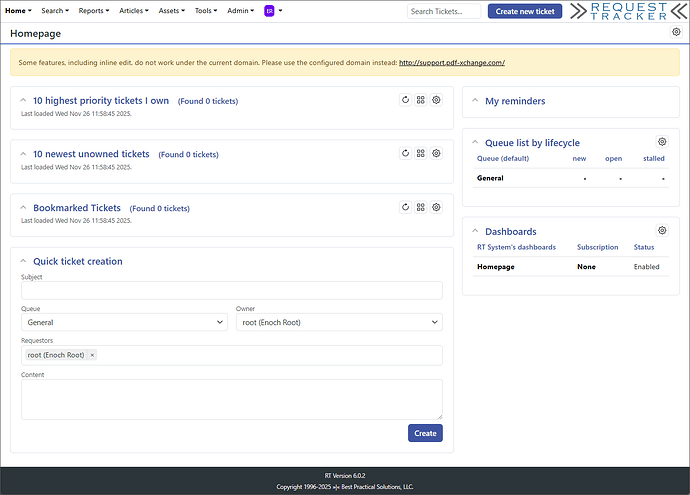Remove root (Enoch Root) requestor tag
This screenshot has width=690, height=495.
[x=92, y=355]
